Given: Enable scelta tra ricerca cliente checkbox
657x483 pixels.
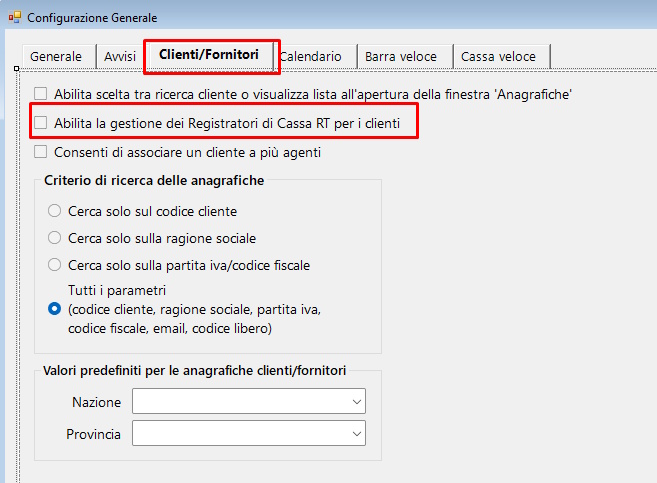Looking at the screenshot, I should [41, 94].
